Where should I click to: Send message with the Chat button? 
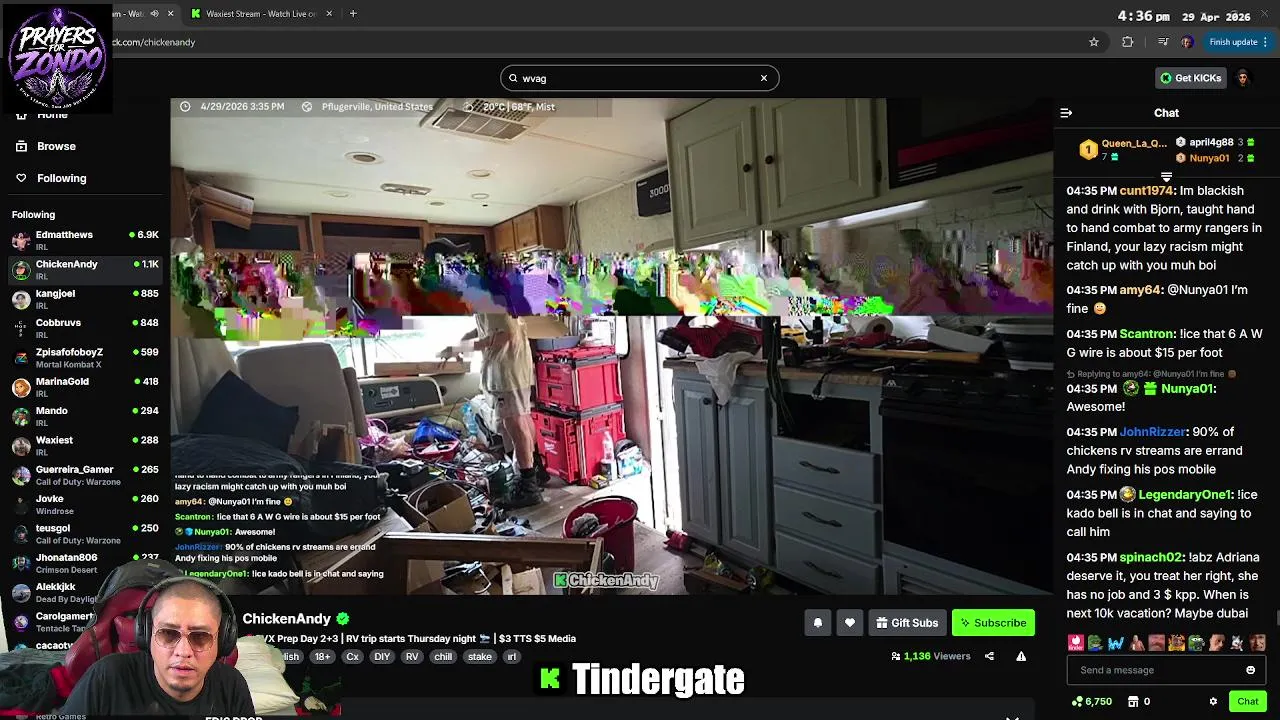[1247, 701]
